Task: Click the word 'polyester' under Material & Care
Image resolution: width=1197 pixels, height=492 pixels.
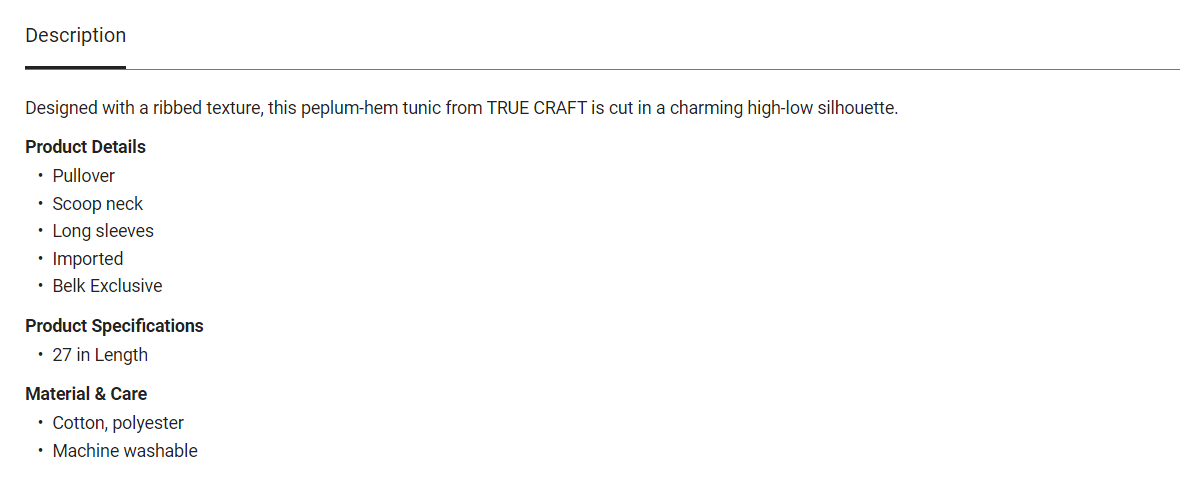Action: pyautogui.click(x=148, y=423)
